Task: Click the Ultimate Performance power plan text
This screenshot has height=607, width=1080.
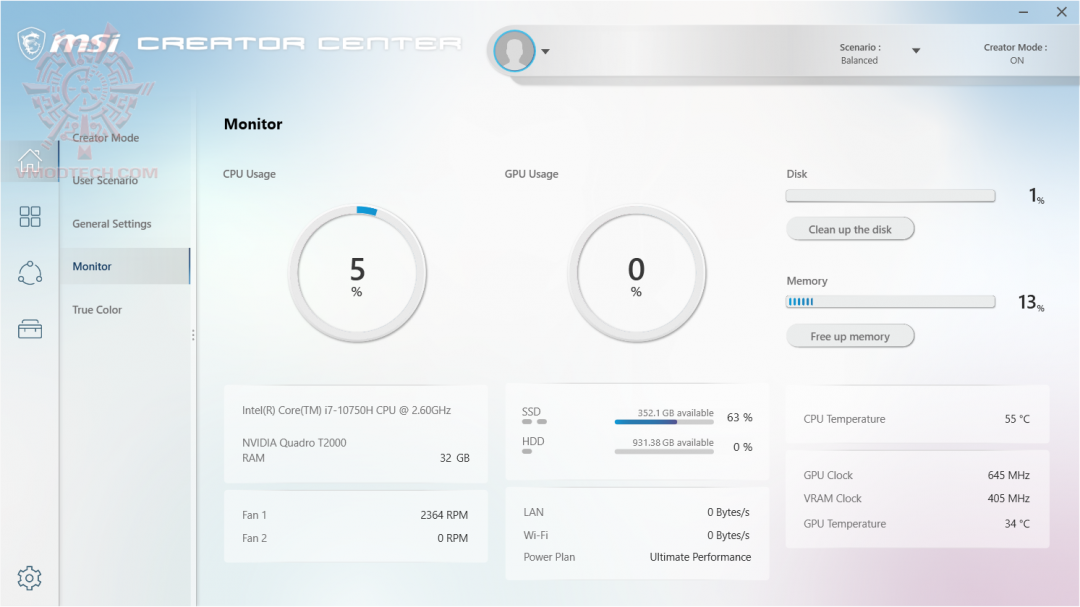Action: (x=700, y=557)
